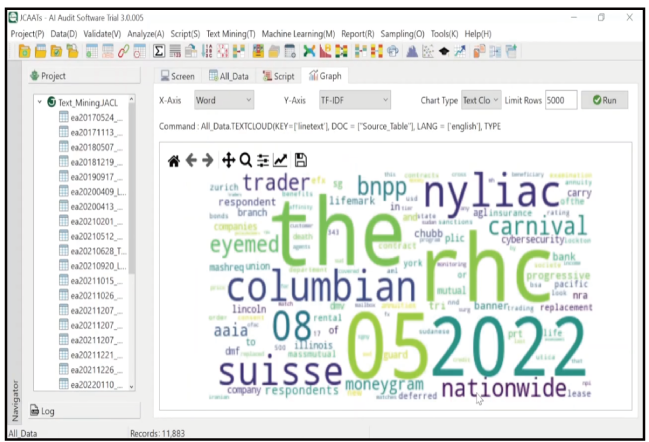Image resolution: width=649 pixels, height=442 pixels.
Task: Switch to the All_Data tab
Action: [x=229, y=76]
